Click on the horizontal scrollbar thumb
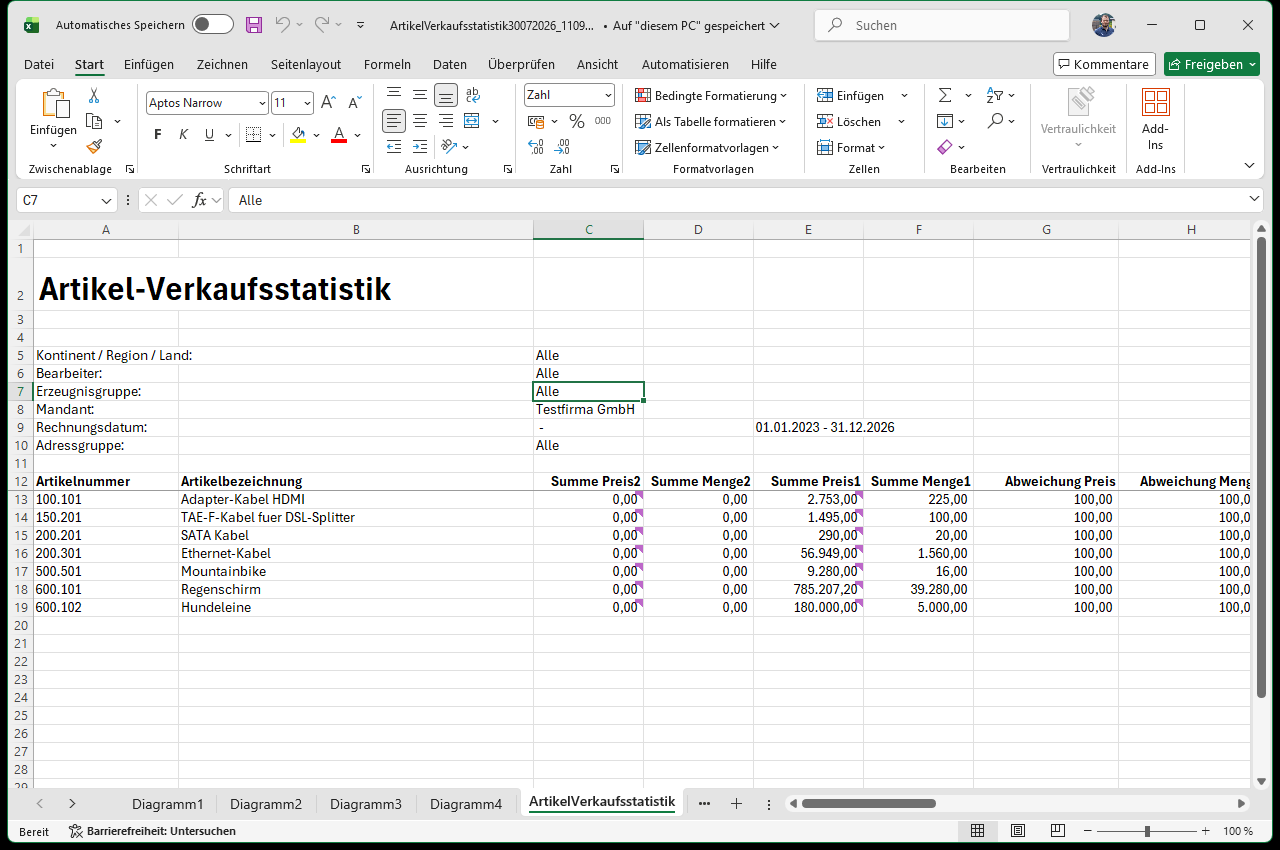Viewport: 1280px width, 850px height. [x=868, y=803]
